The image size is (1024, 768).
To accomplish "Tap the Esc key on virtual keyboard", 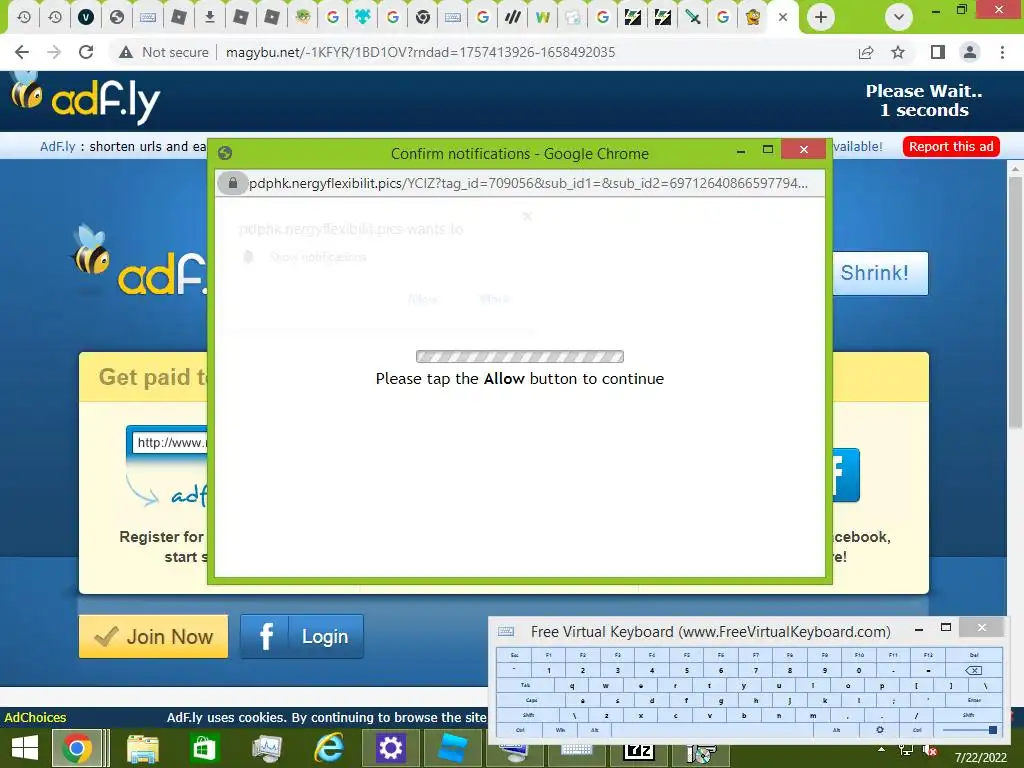I will [x=514, y=654].
